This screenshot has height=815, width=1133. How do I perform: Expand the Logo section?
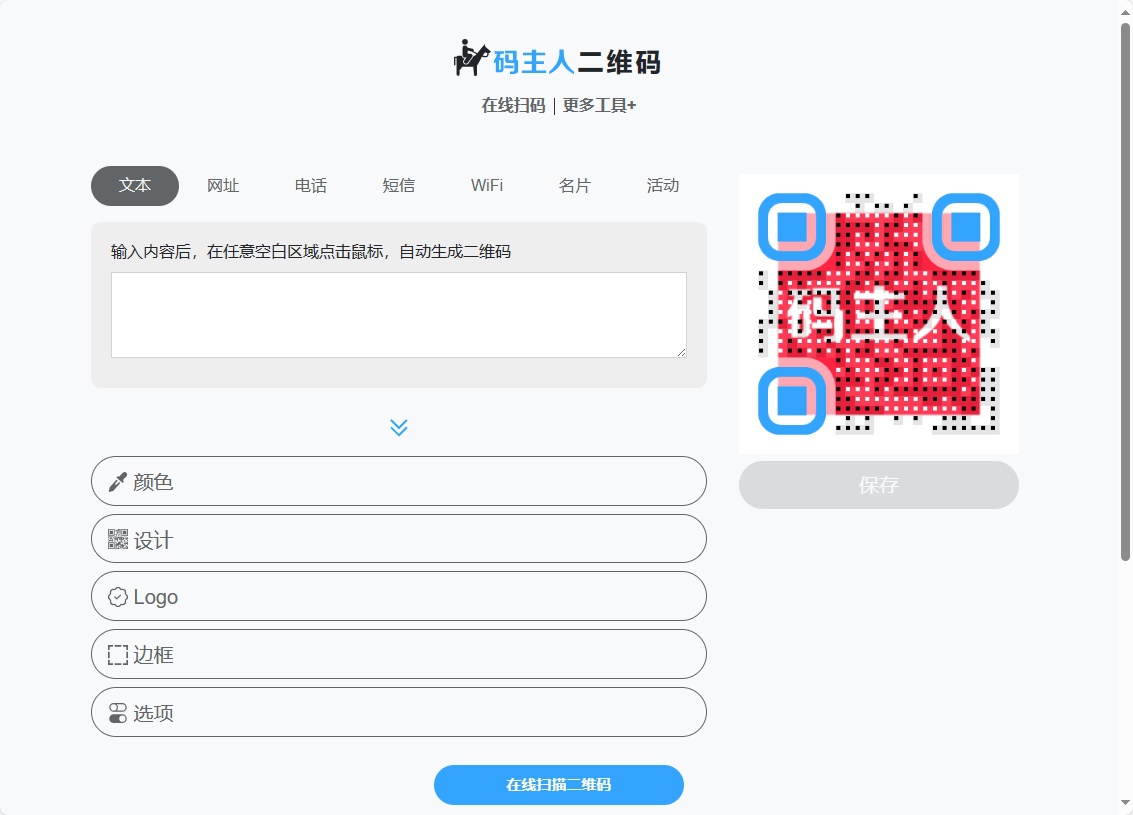coord(399,596)
